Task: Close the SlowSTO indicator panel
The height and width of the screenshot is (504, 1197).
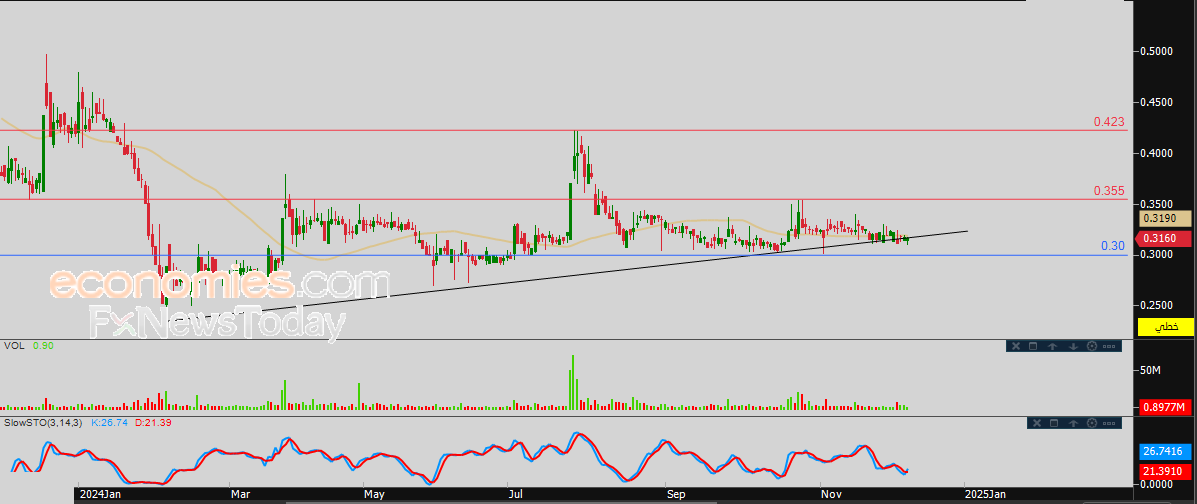Action: point(1037,423)
